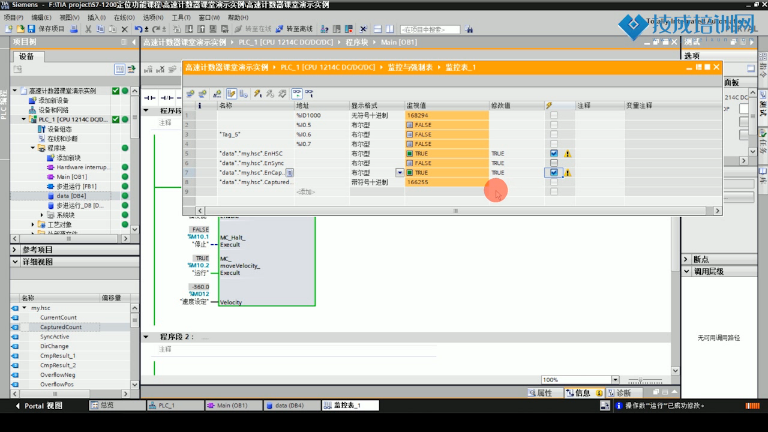
Task: Click the watch table horizontal scrollbar
Action: coord(456,211)
